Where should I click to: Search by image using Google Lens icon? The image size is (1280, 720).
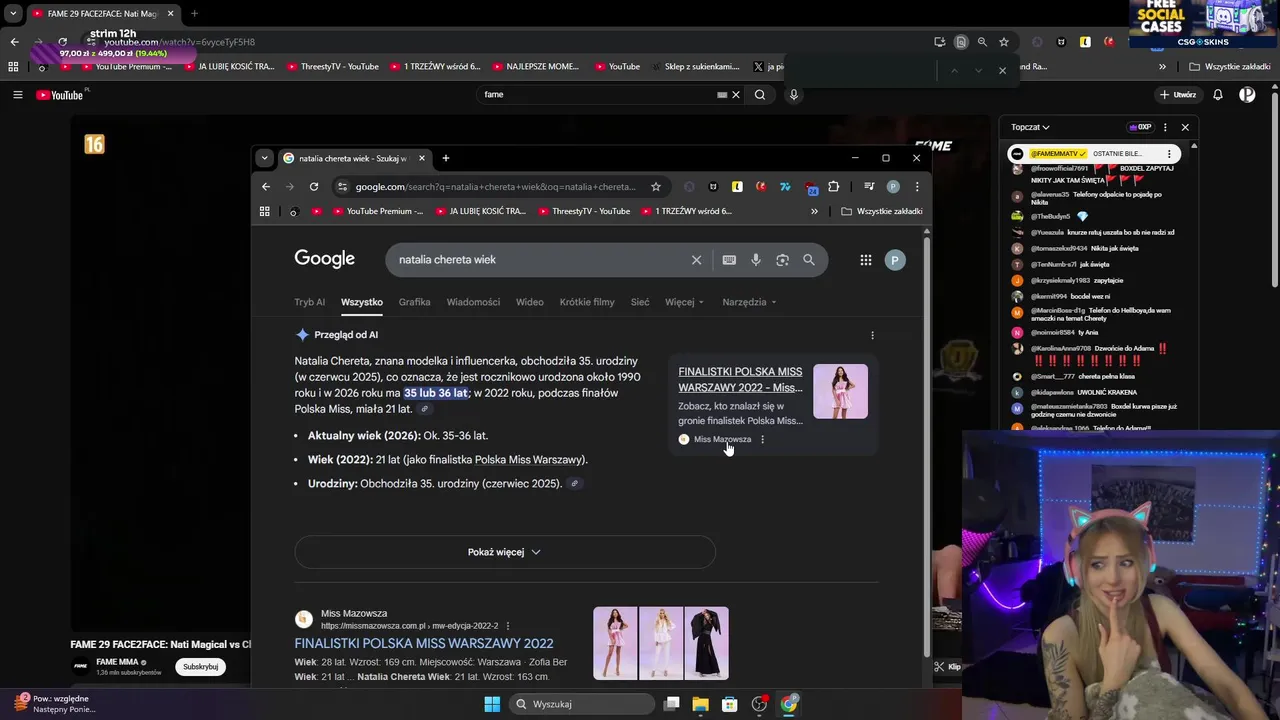click(x=782, y=260)
